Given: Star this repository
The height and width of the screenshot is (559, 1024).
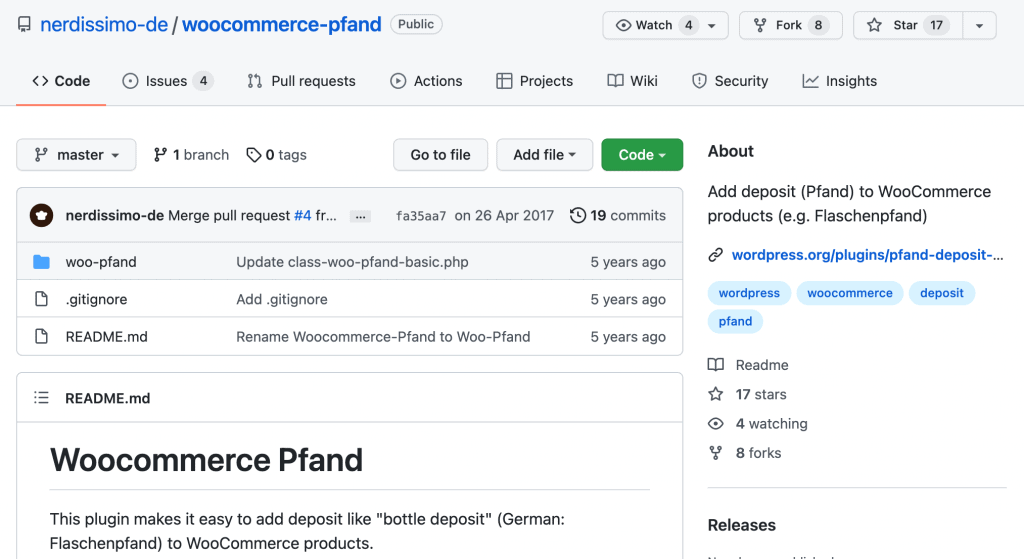Looking at the screenshot, I should 908,25.
